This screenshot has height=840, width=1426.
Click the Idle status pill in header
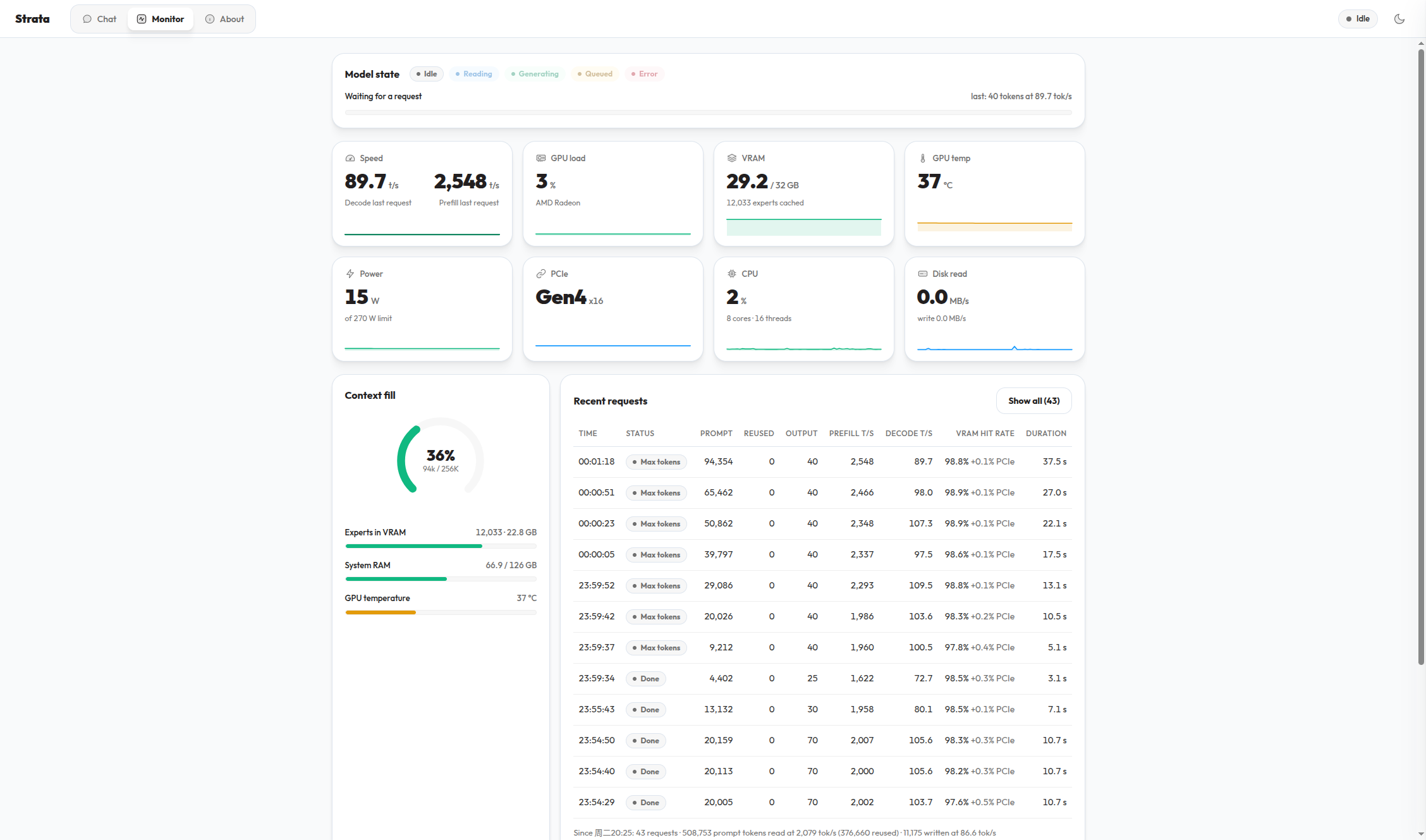[x=1358, y=19]
